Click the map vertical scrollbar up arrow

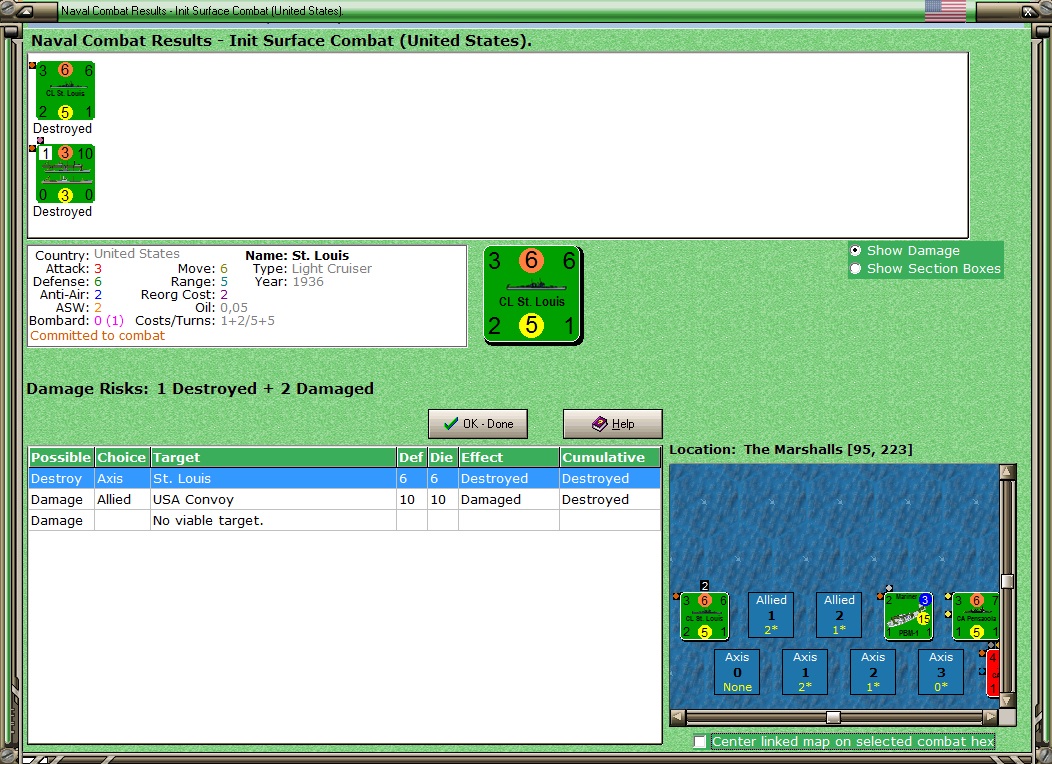click(1006, 472)
